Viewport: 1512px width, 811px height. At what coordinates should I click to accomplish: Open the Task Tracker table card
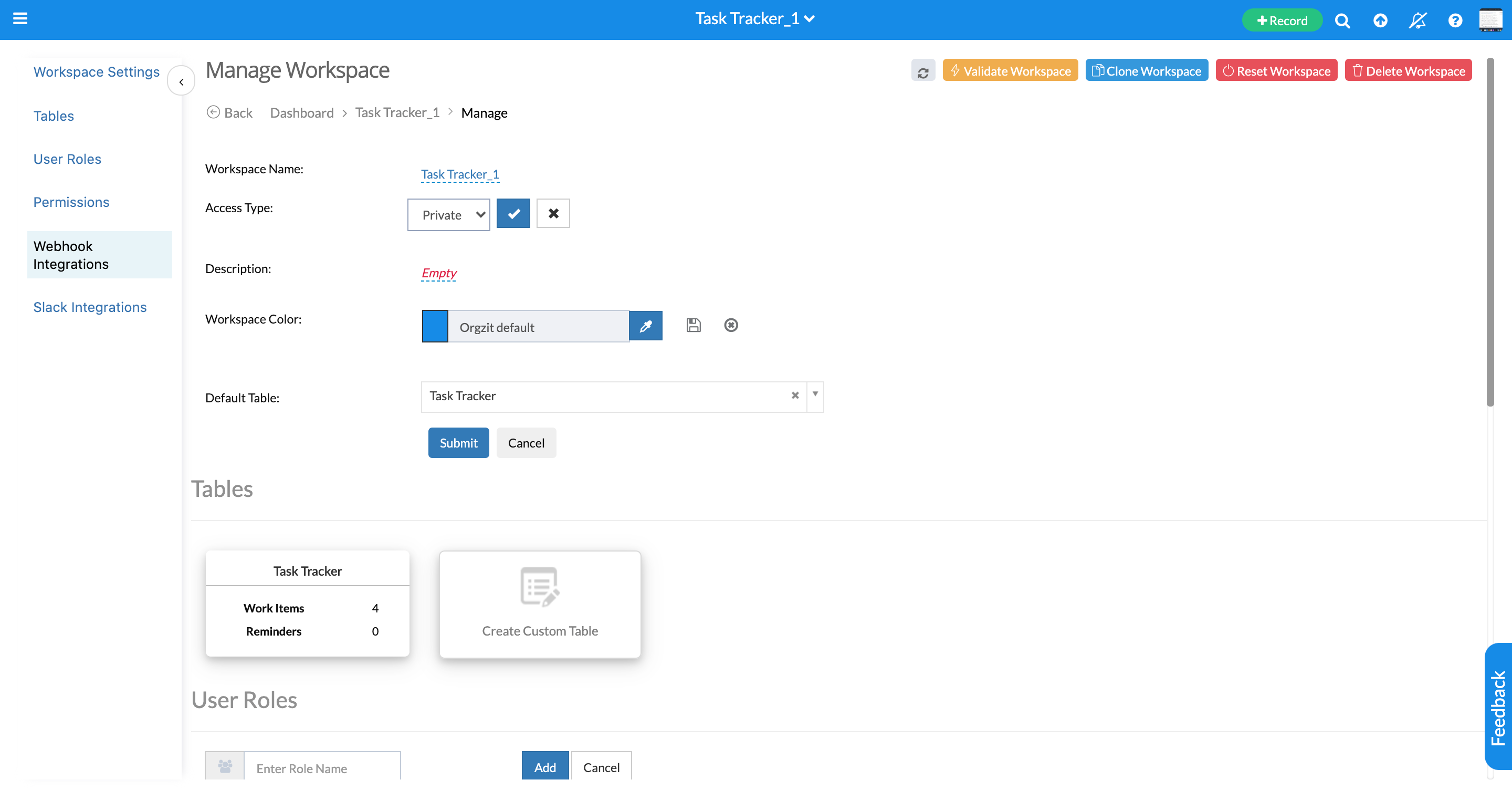coord(307,603)
